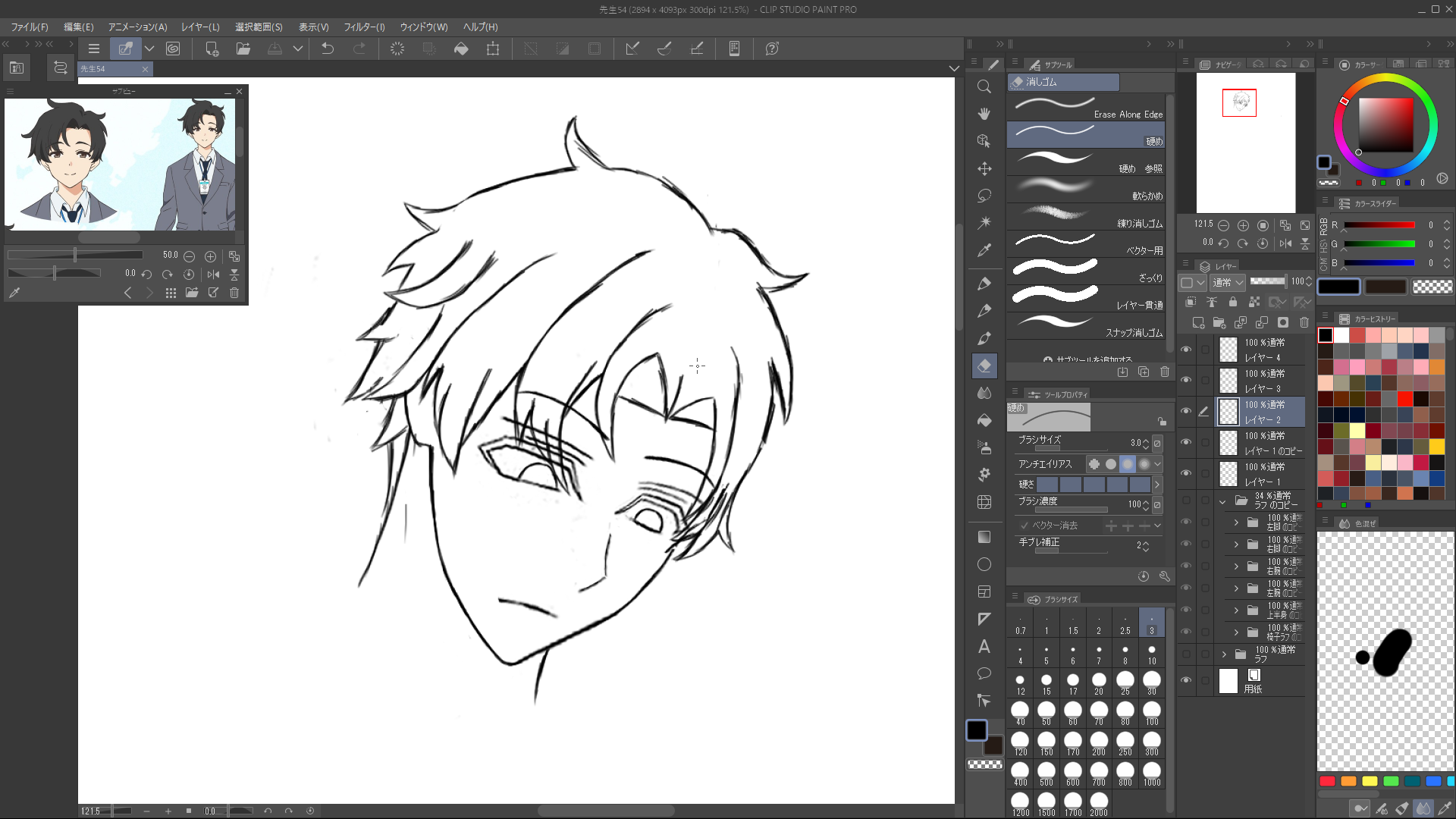Open the フィルター menu

point(364,27)
